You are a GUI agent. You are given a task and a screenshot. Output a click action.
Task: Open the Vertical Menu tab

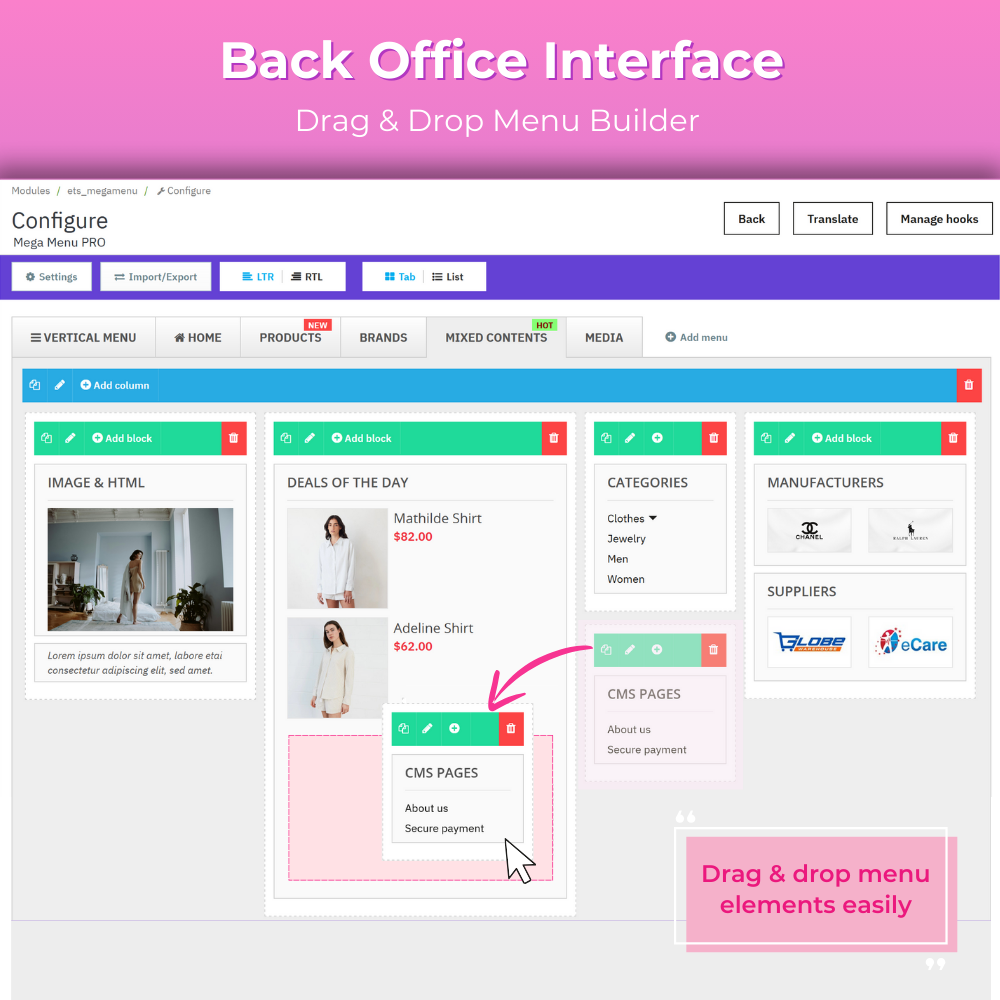coord(83,338)
